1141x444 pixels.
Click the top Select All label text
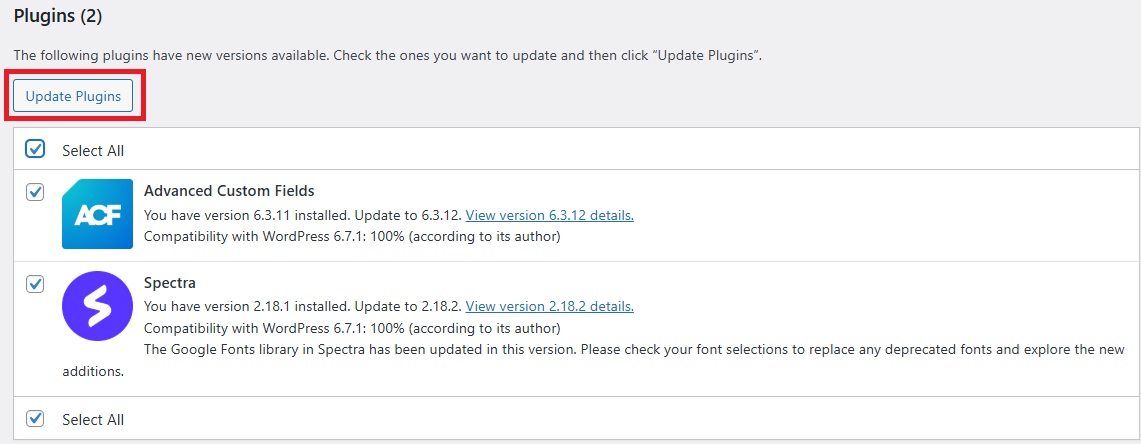pyautogui.click(x=93, y=151)
